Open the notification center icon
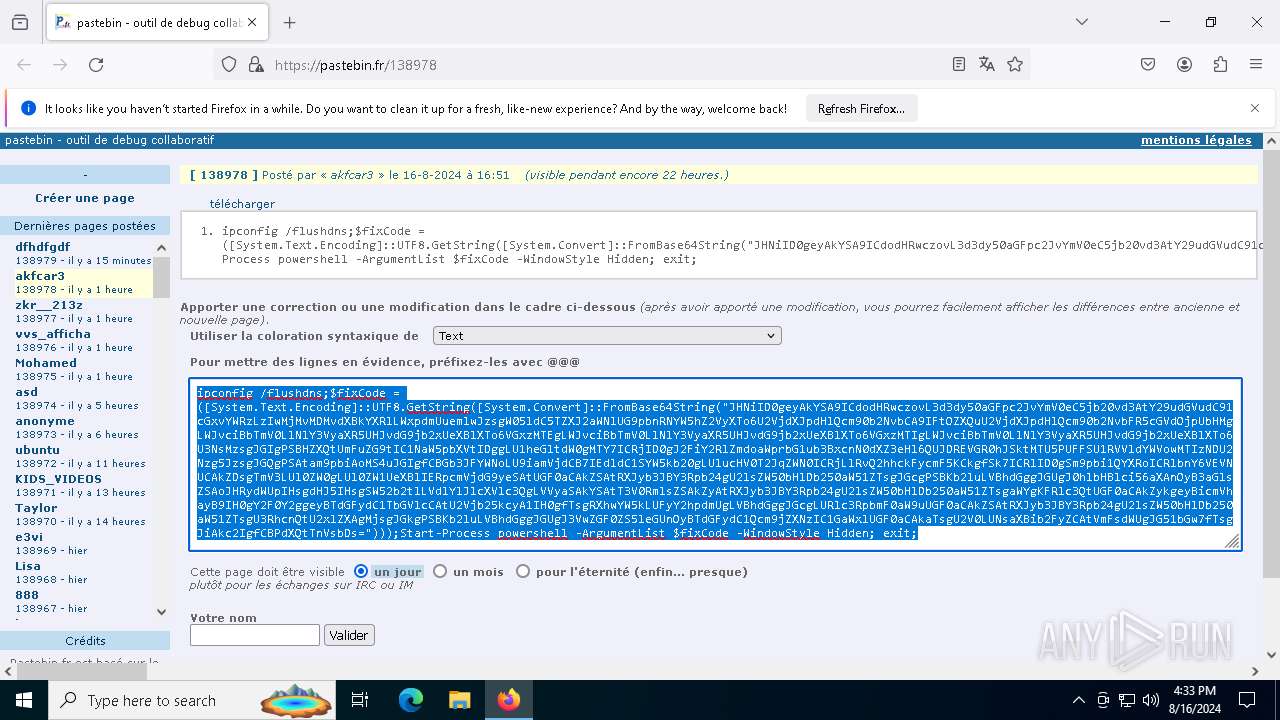 1247,700
